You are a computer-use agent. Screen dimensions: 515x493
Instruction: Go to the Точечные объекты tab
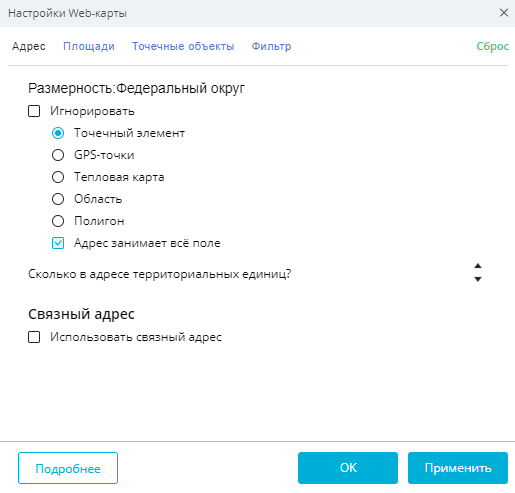tap(183, 46)
